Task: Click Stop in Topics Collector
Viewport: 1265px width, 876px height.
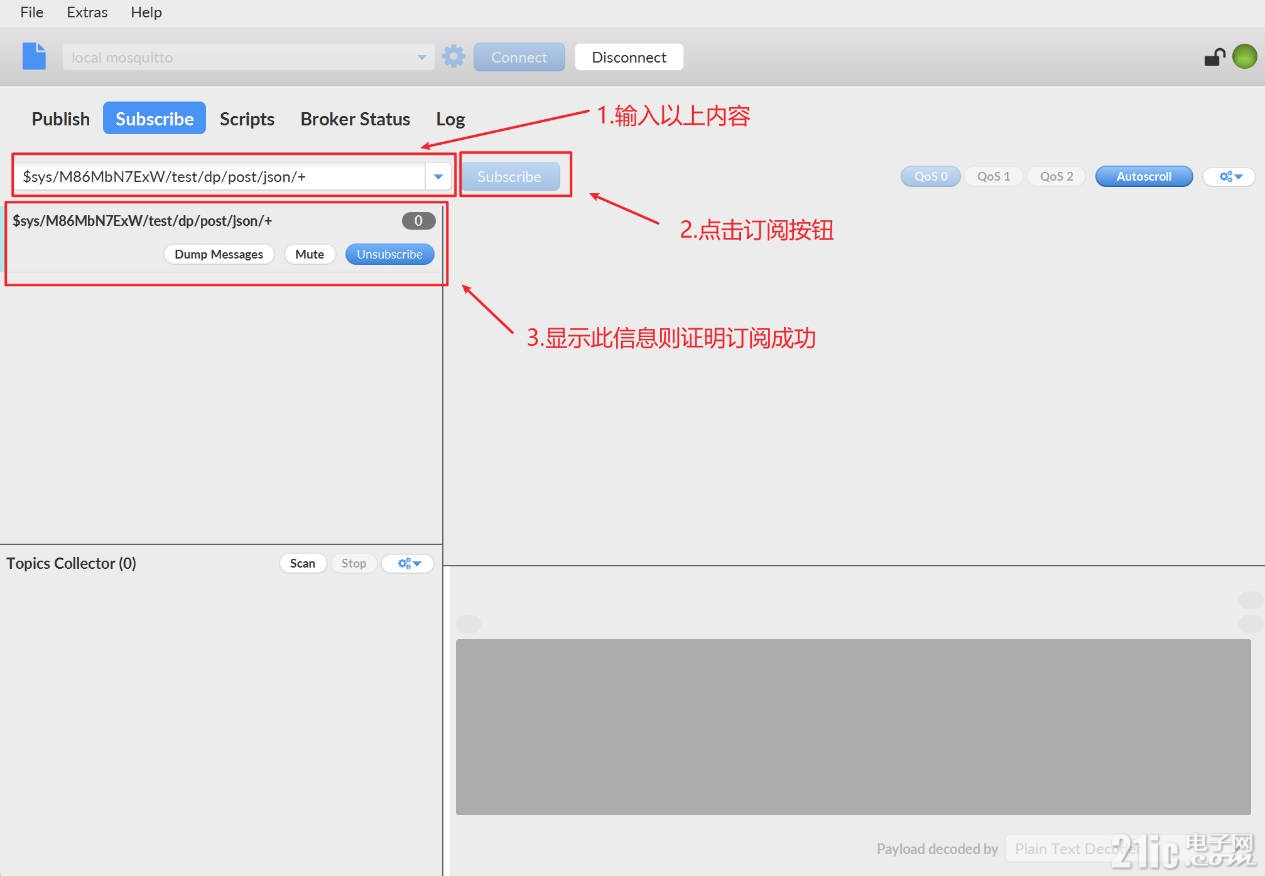Action: 354,563
